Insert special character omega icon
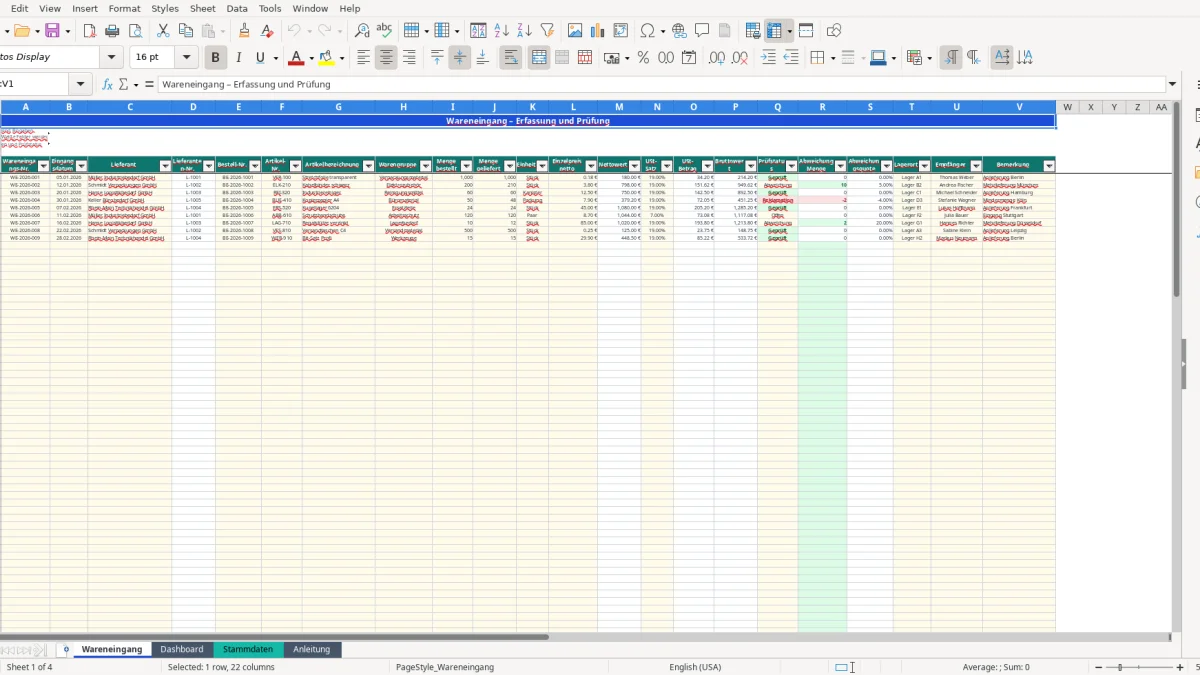The height and width of the screenshot is (675, 1200). 647,31
